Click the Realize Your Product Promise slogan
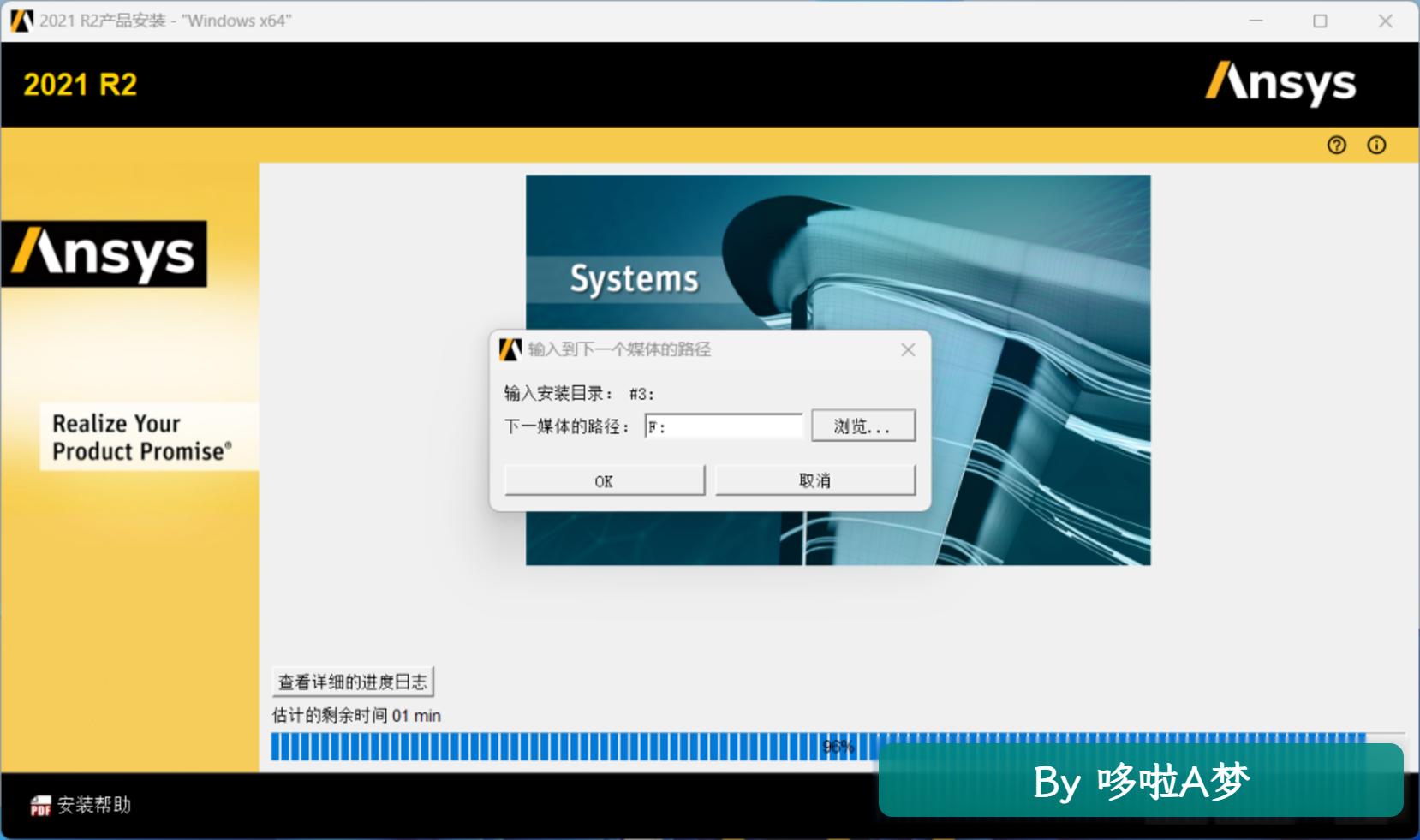1420x840 pixels. [x=141, y=438]
